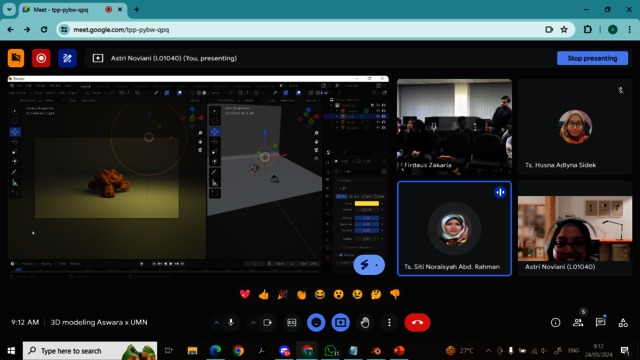Click the Stop presenting button
The width and height of the screenshot is (640, 360).
coord(592,58)
